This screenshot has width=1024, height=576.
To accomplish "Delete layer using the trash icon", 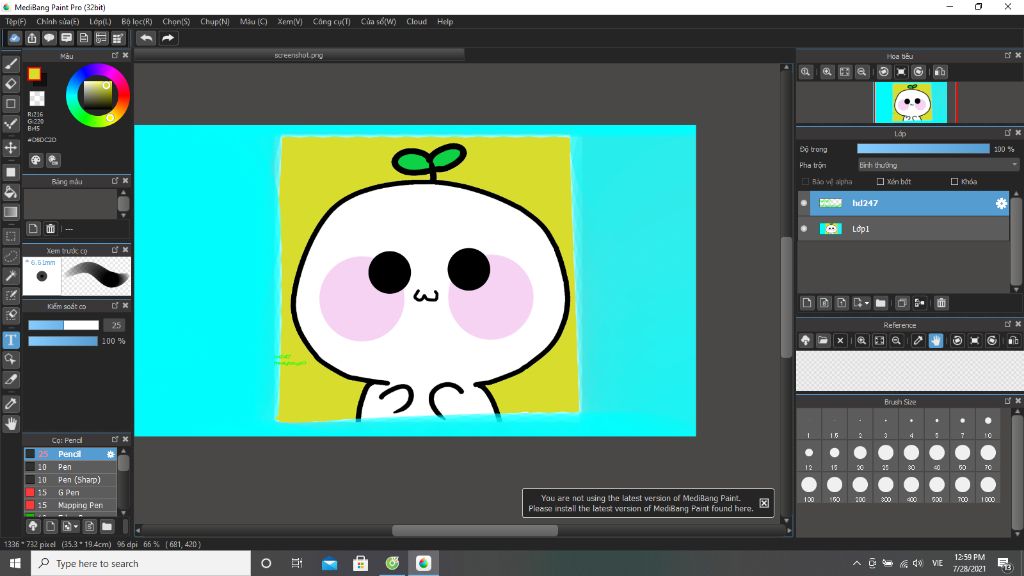I will tap(941, 303).
